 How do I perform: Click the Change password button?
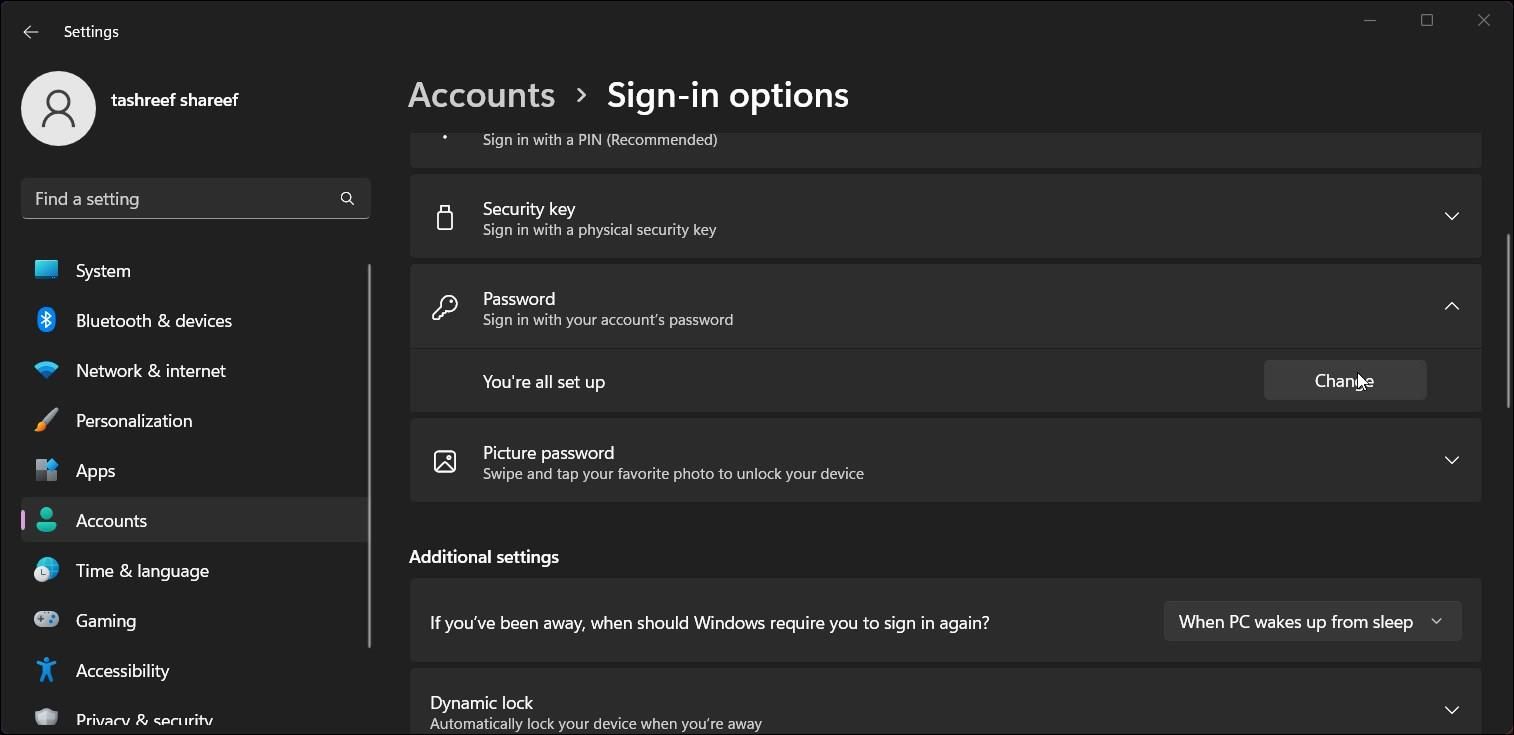(1345, 380)
